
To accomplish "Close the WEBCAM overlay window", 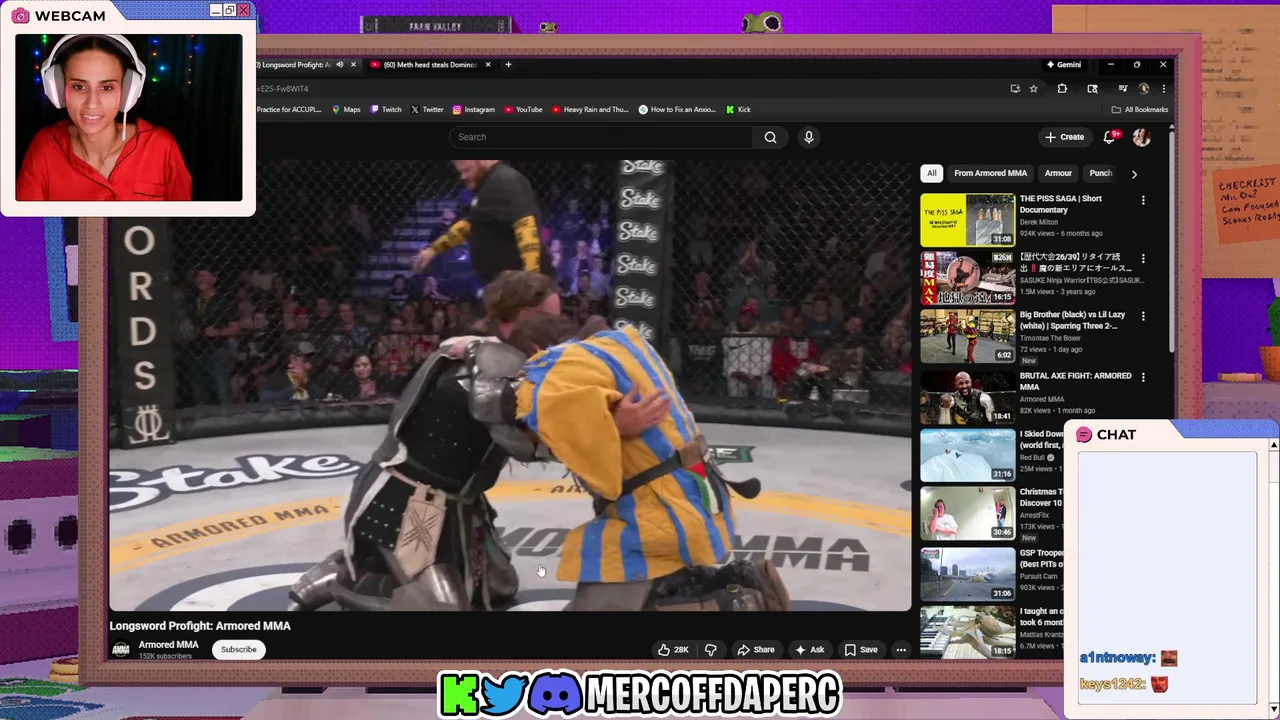I will pos(244,11).
